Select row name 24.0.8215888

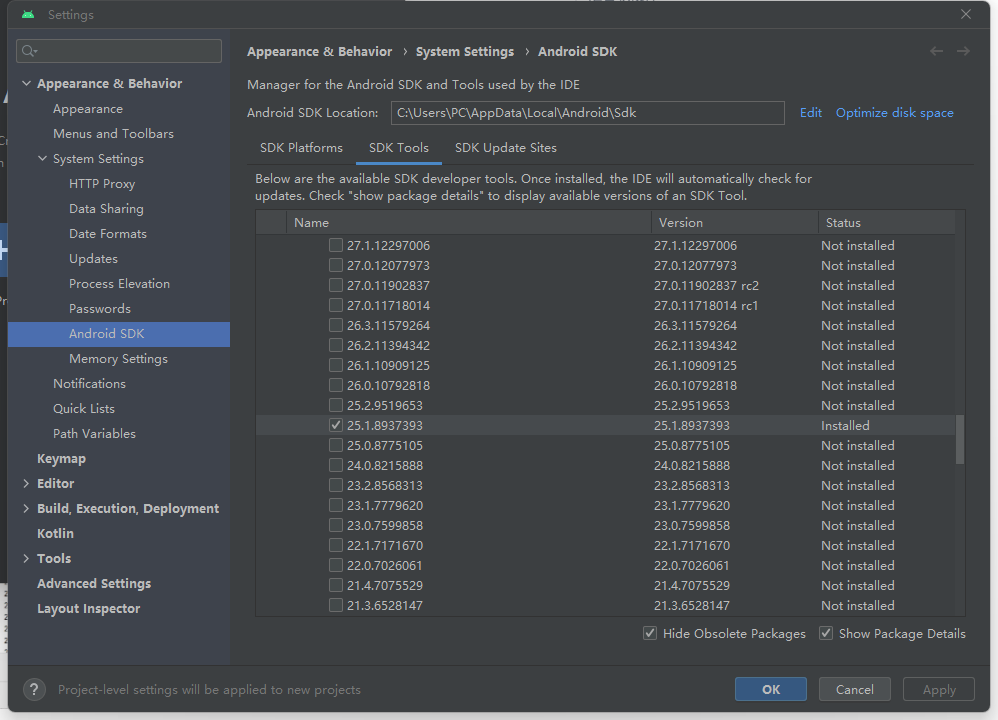[x=384, y=465]
